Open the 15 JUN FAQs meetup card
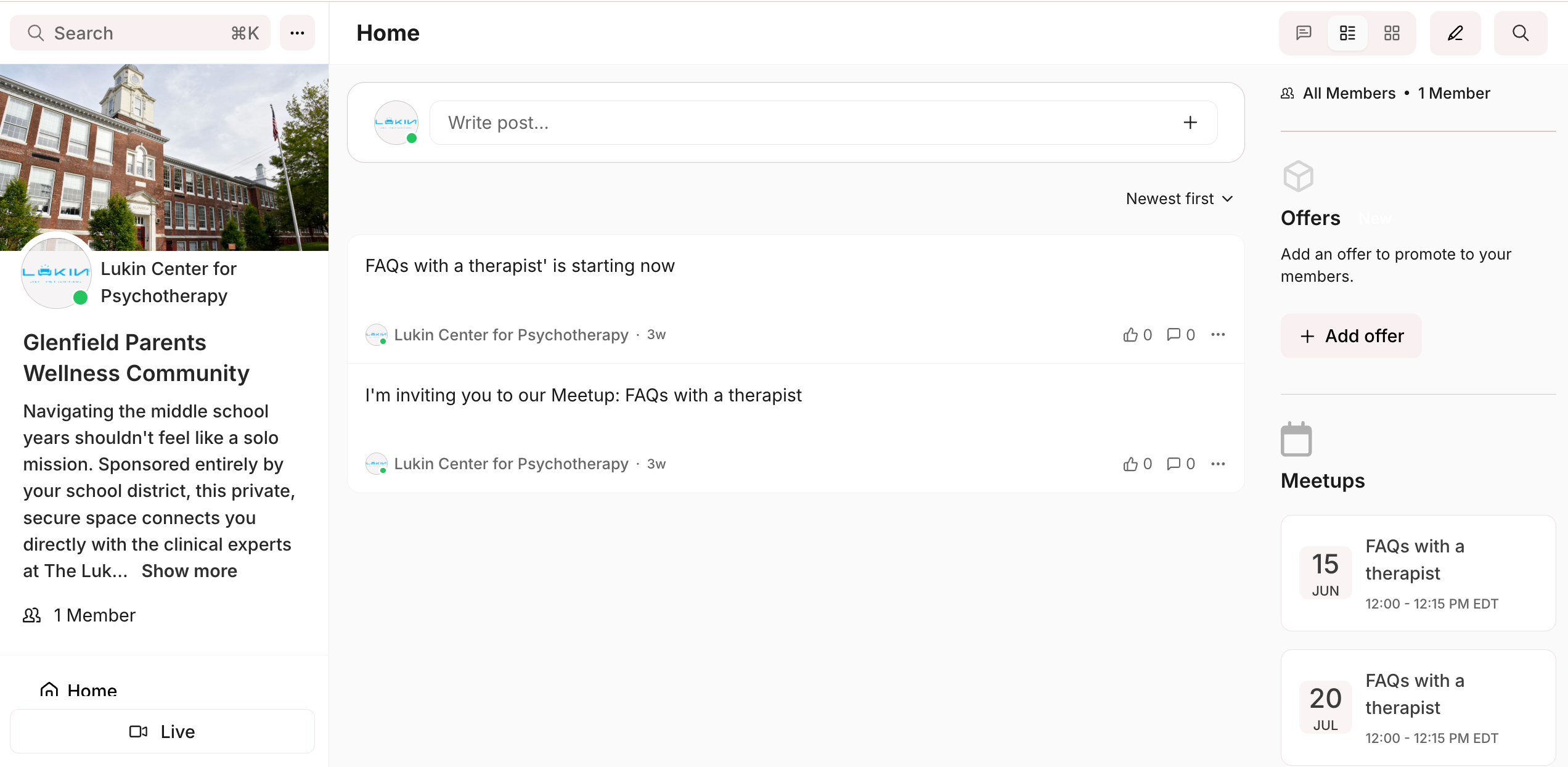Image resolution: width=1568 pixels, height=767 pixels. tap(1418, 573)
